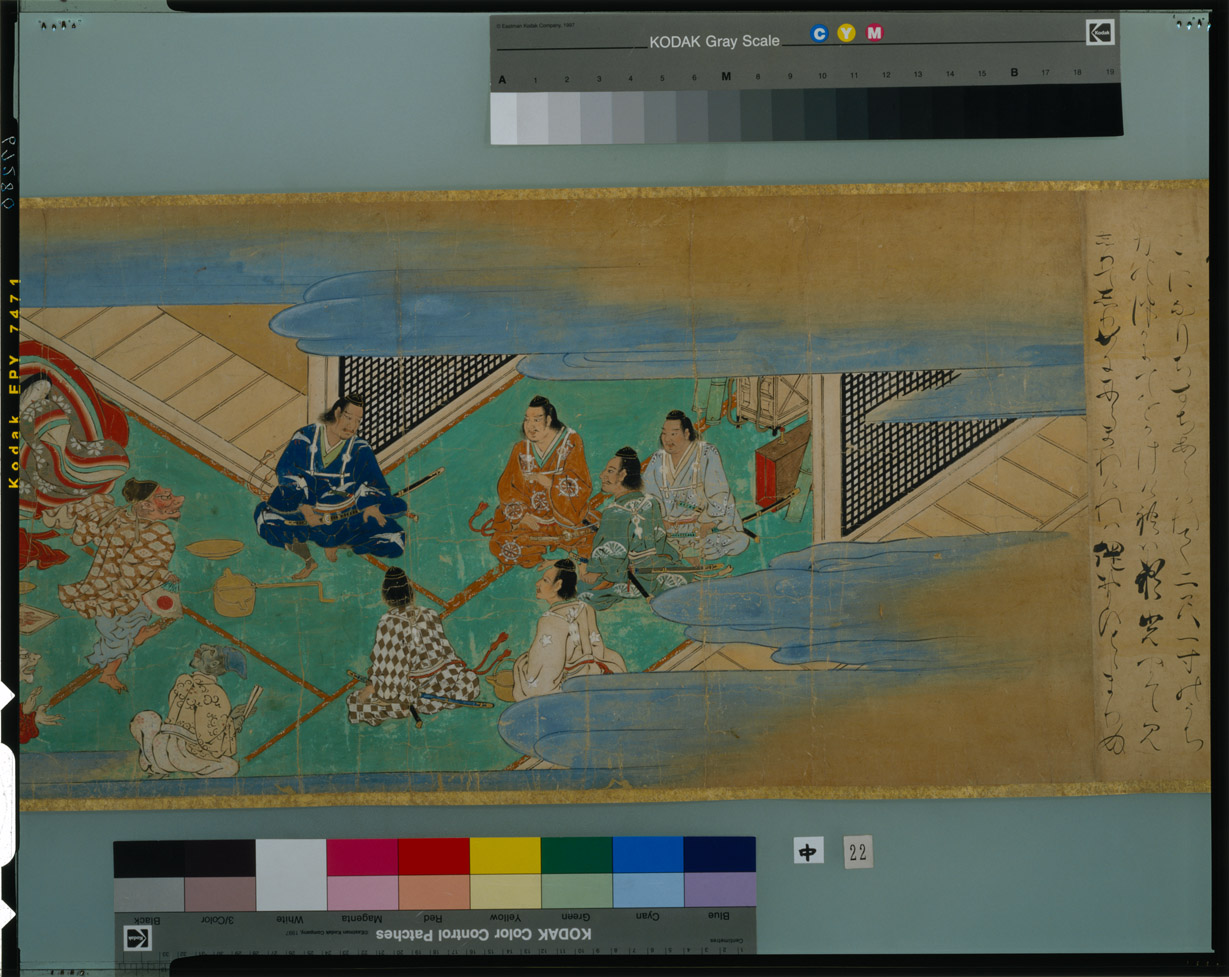Pick the bright Cyan color control patch
This screenshot has width=1229, height=977.
click(648, 855)
